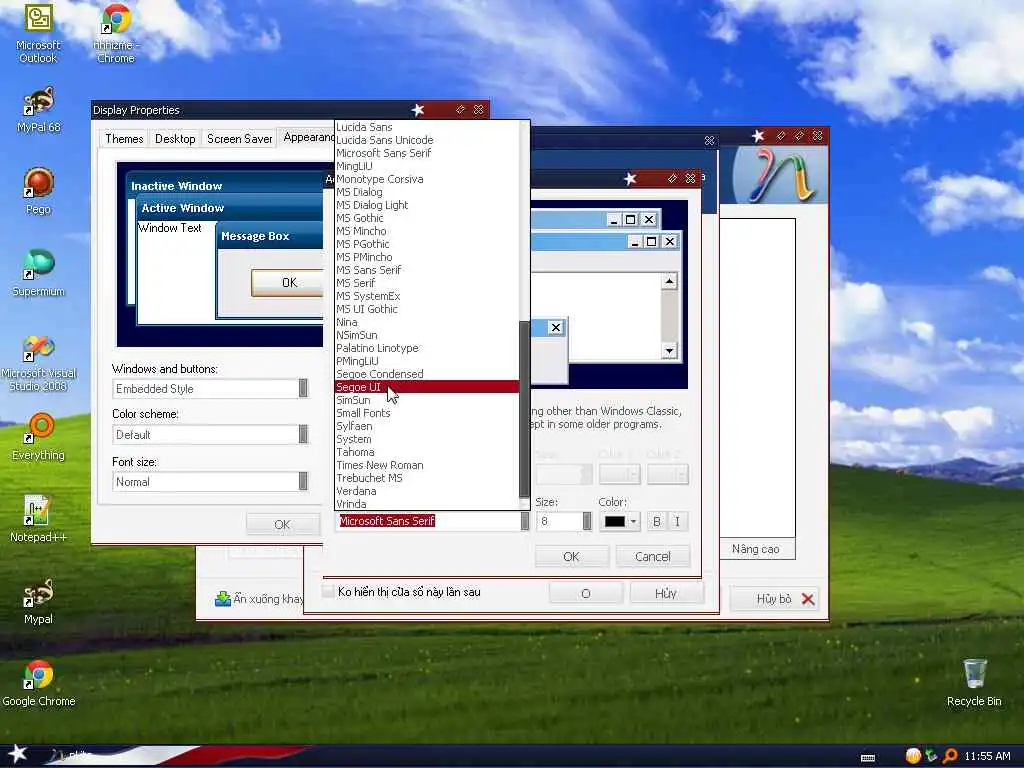Click OK in the Display Properties window
Viewport: 1024px width, 768px height.
(x=282, y=524)
